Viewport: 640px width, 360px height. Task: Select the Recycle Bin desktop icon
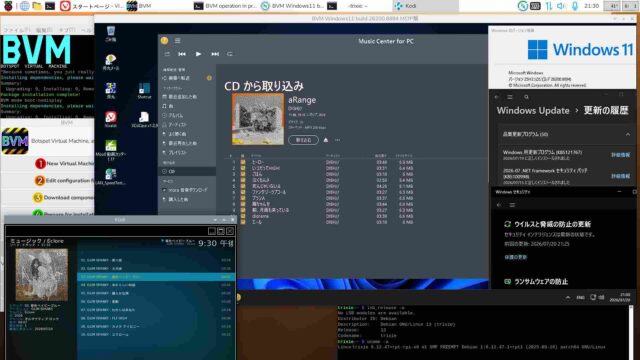pyautogui.click(x=111, y=34)
